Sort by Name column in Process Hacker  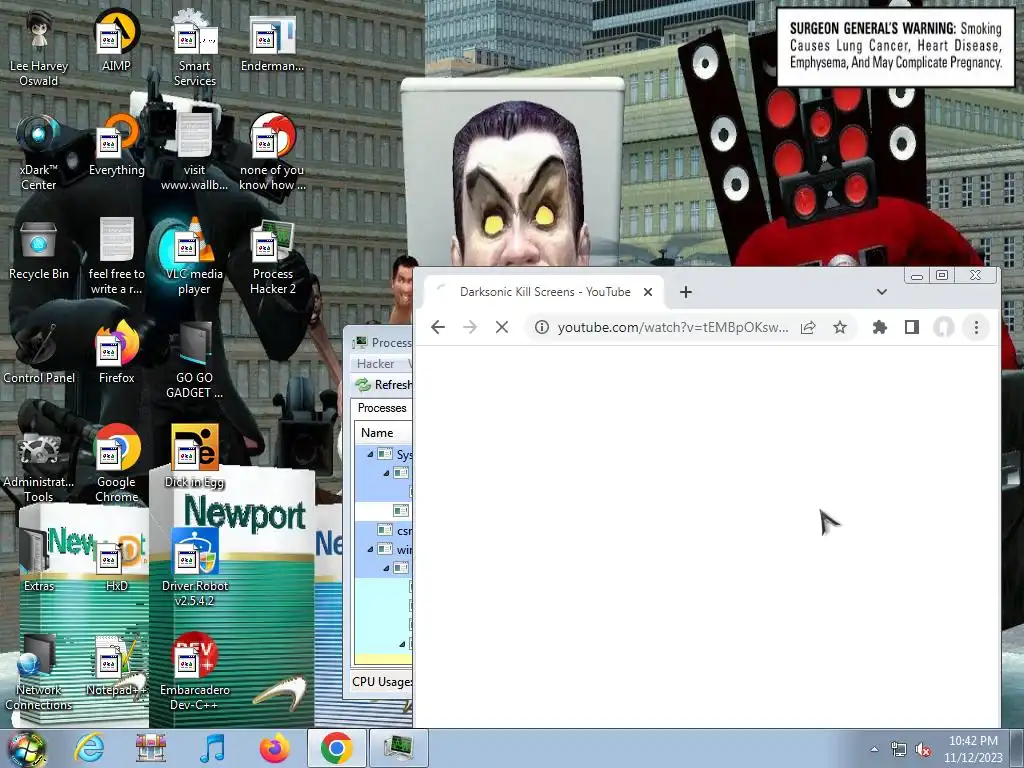click(384, 433)
